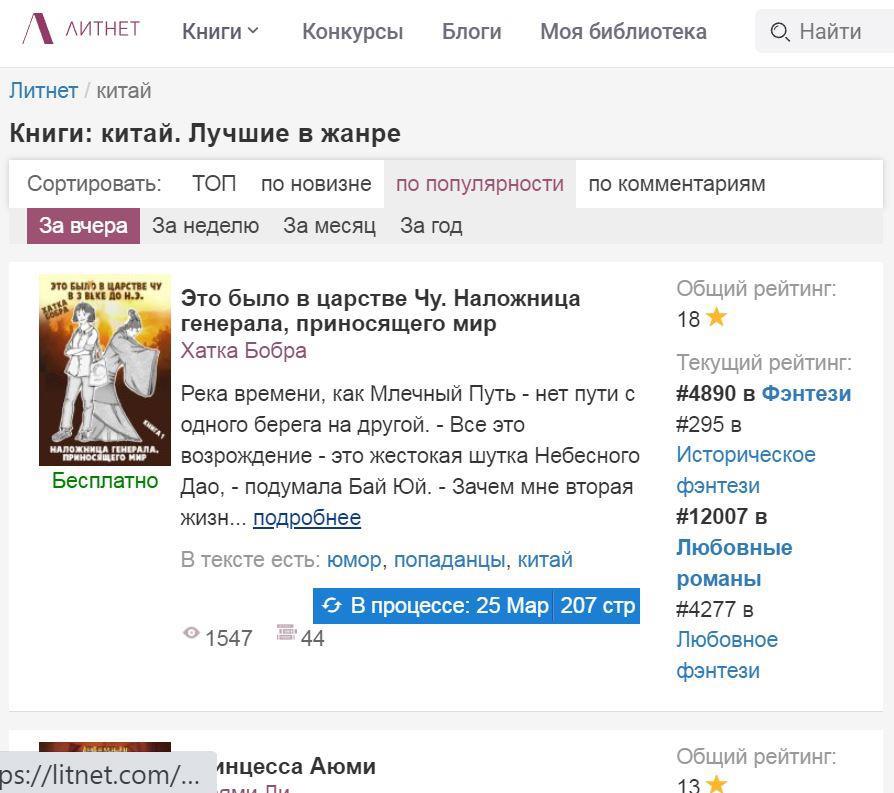Viewport: 894px width, 793px height.
Task: Sort by ТОП
Action: point(214,184)
